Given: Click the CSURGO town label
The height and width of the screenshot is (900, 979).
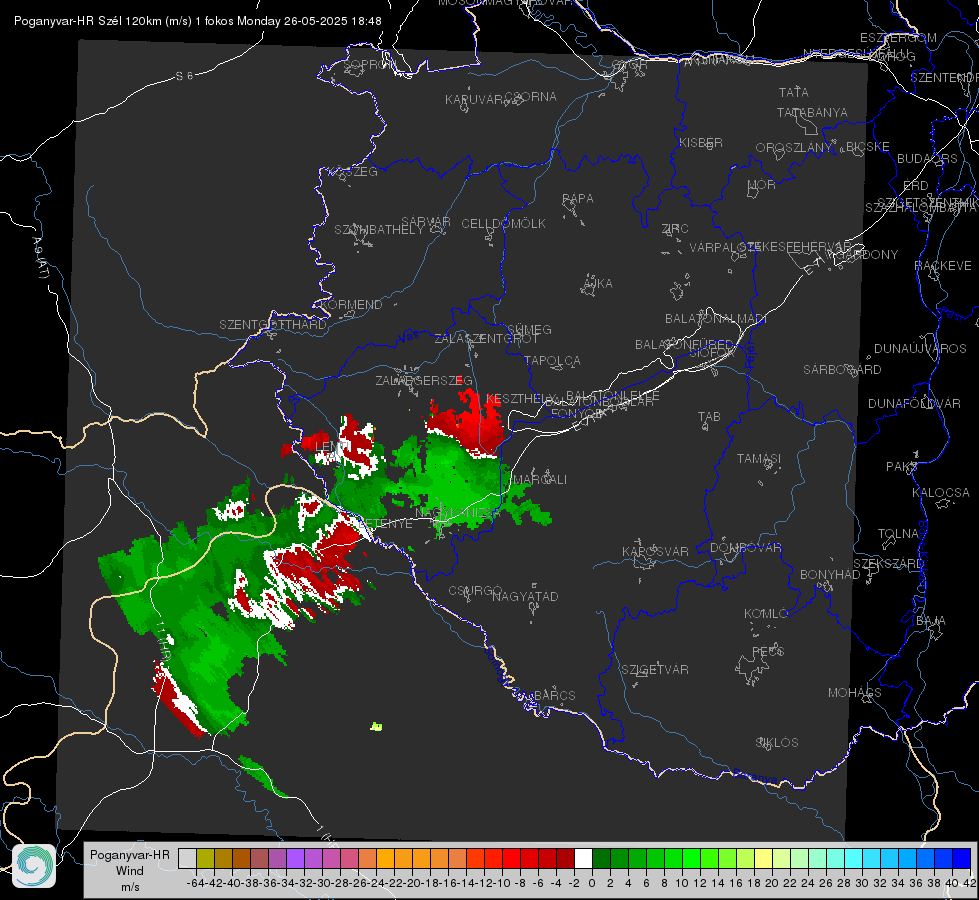Looking at the screenshot, I should tap(475, 591).
